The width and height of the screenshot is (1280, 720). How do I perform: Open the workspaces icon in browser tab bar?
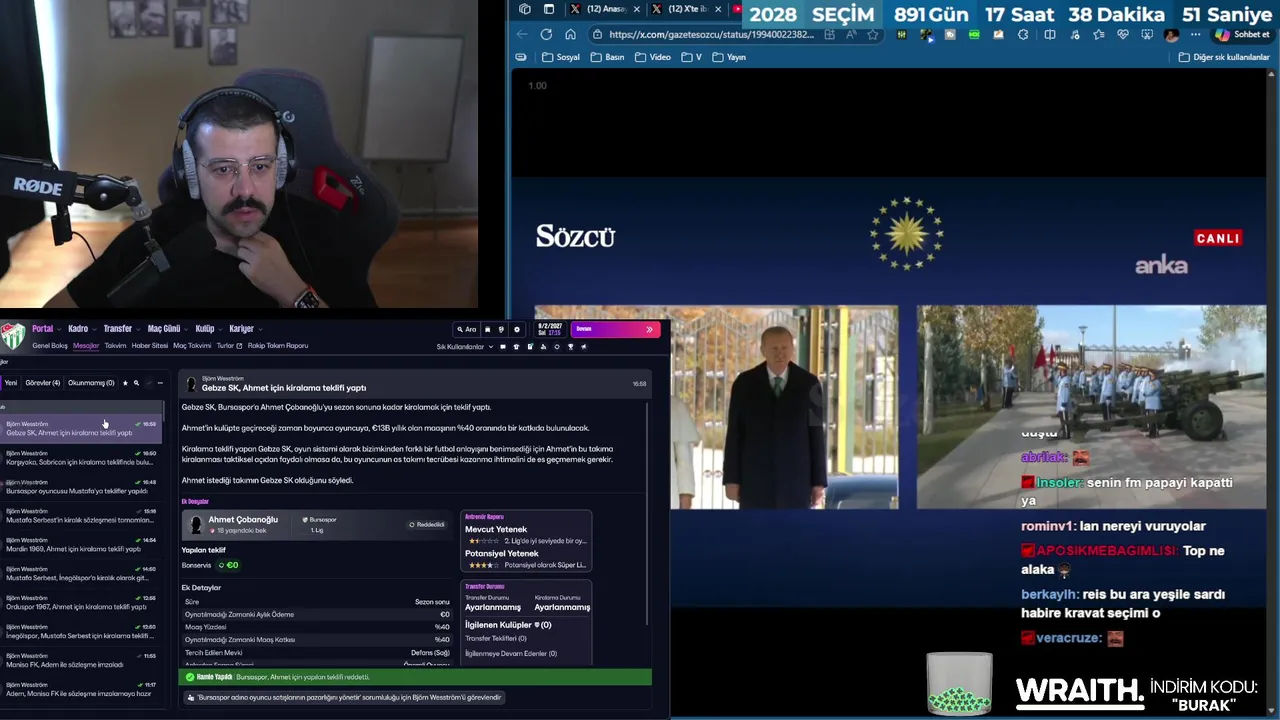tap(525, 9)
